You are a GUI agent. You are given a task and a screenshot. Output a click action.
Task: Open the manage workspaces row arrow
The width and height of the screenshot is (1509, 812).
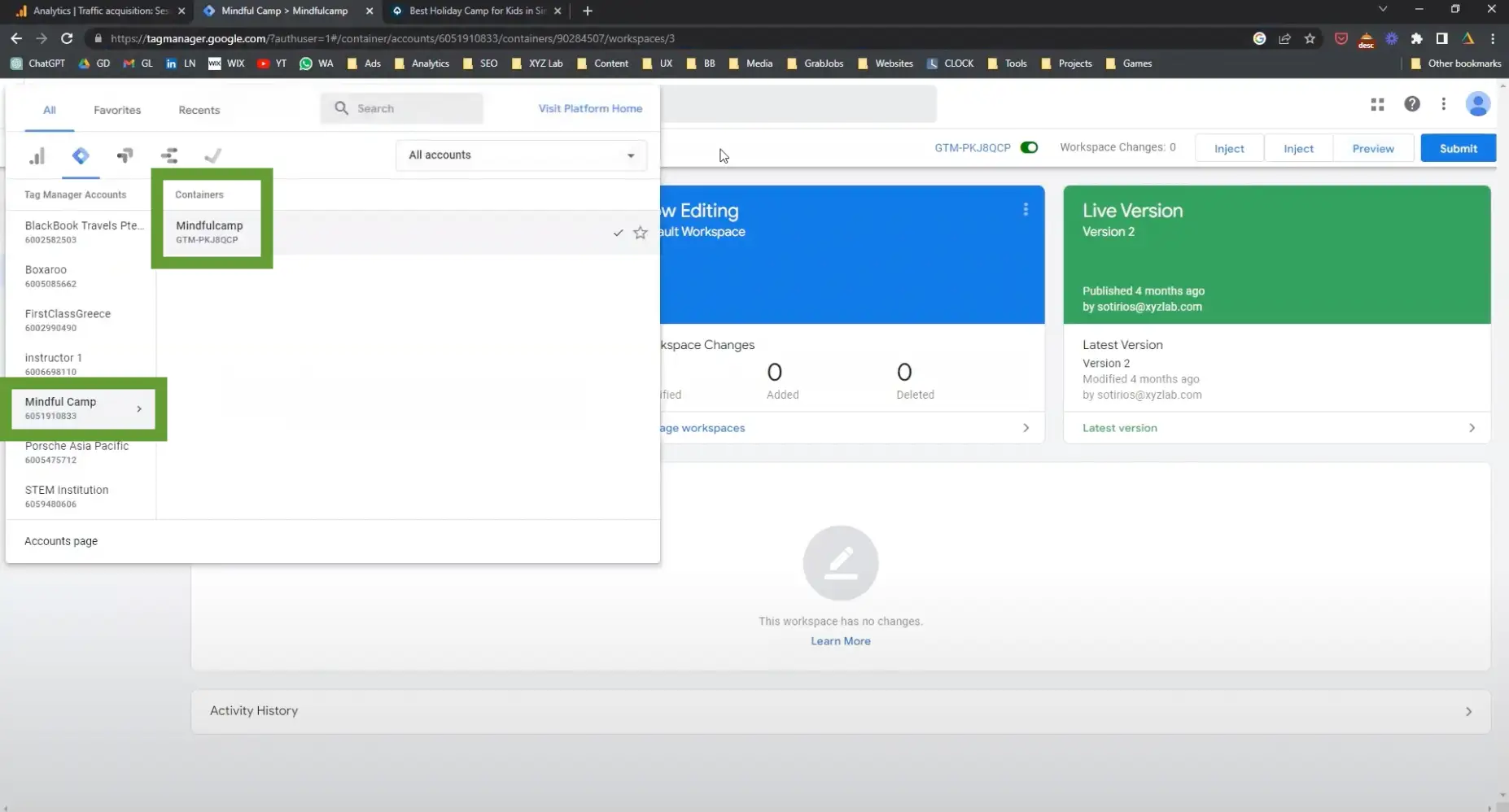pyautogui.click(x=1026, y=428)
